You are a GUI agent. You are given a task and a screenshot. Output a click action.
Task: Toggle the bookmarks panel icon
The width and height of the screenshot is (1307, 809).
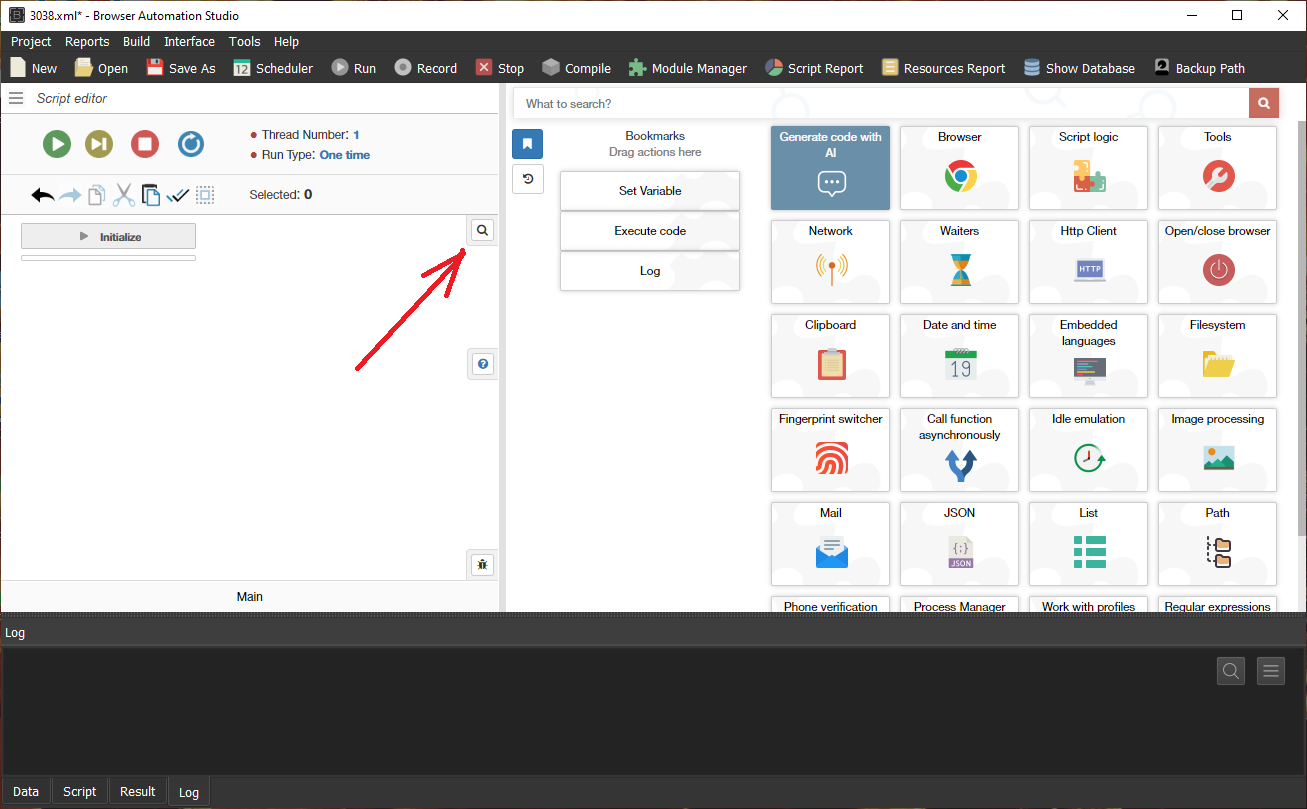[x=527, y=143]
